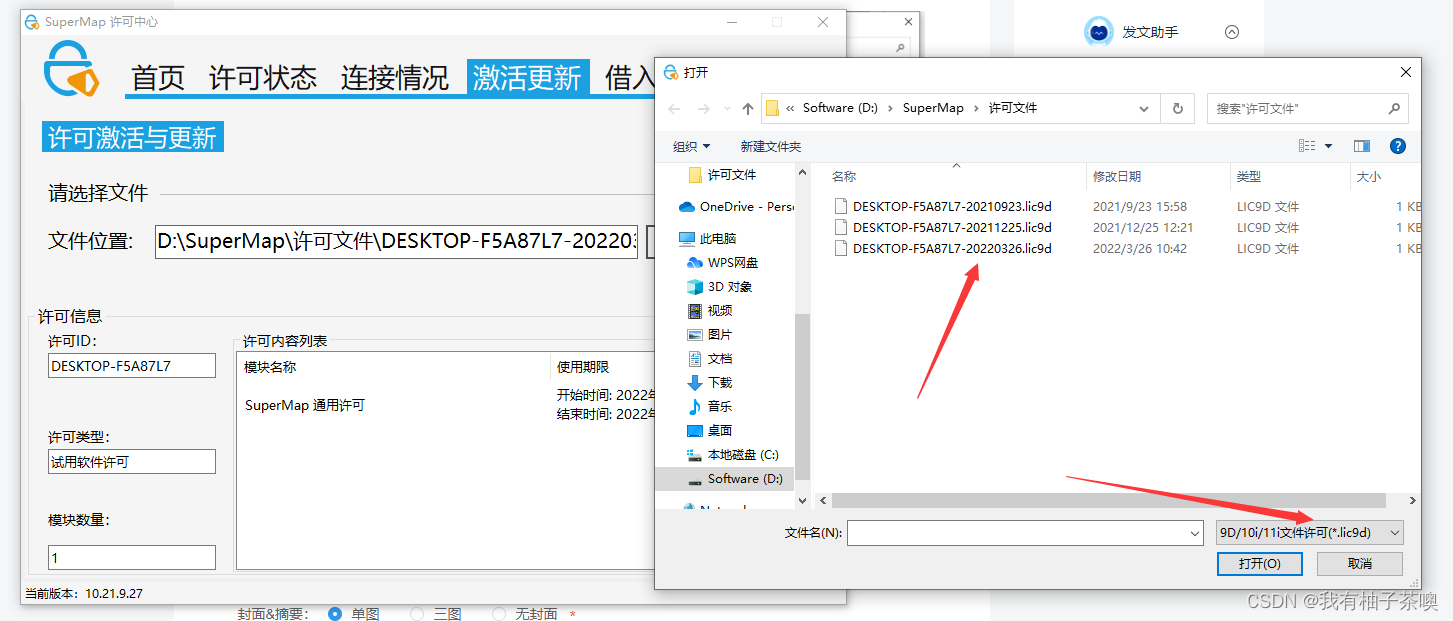Expand the address bar history dropdown
Image resolution: width=1453 pixels, height=621 pixels.
point(1144,108)
